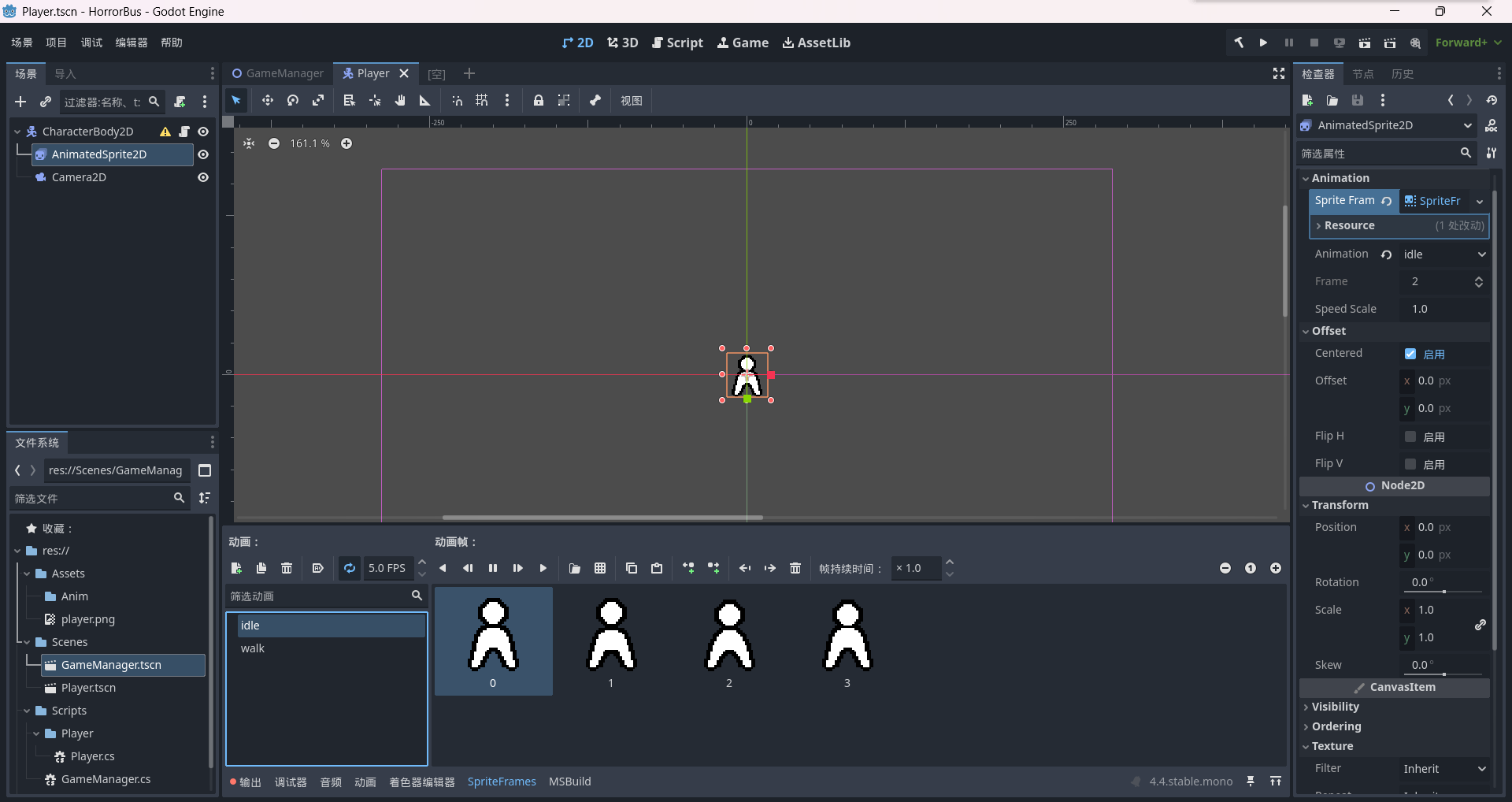Image resolution: width=1512 pixels, height=802 pixels.
Task: Zoom out in the 2D viewport
Action: coord(274,143)
